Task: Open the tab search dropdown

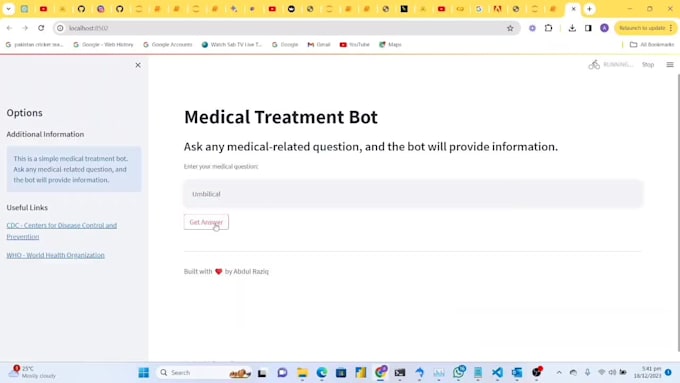Action: 8,9
